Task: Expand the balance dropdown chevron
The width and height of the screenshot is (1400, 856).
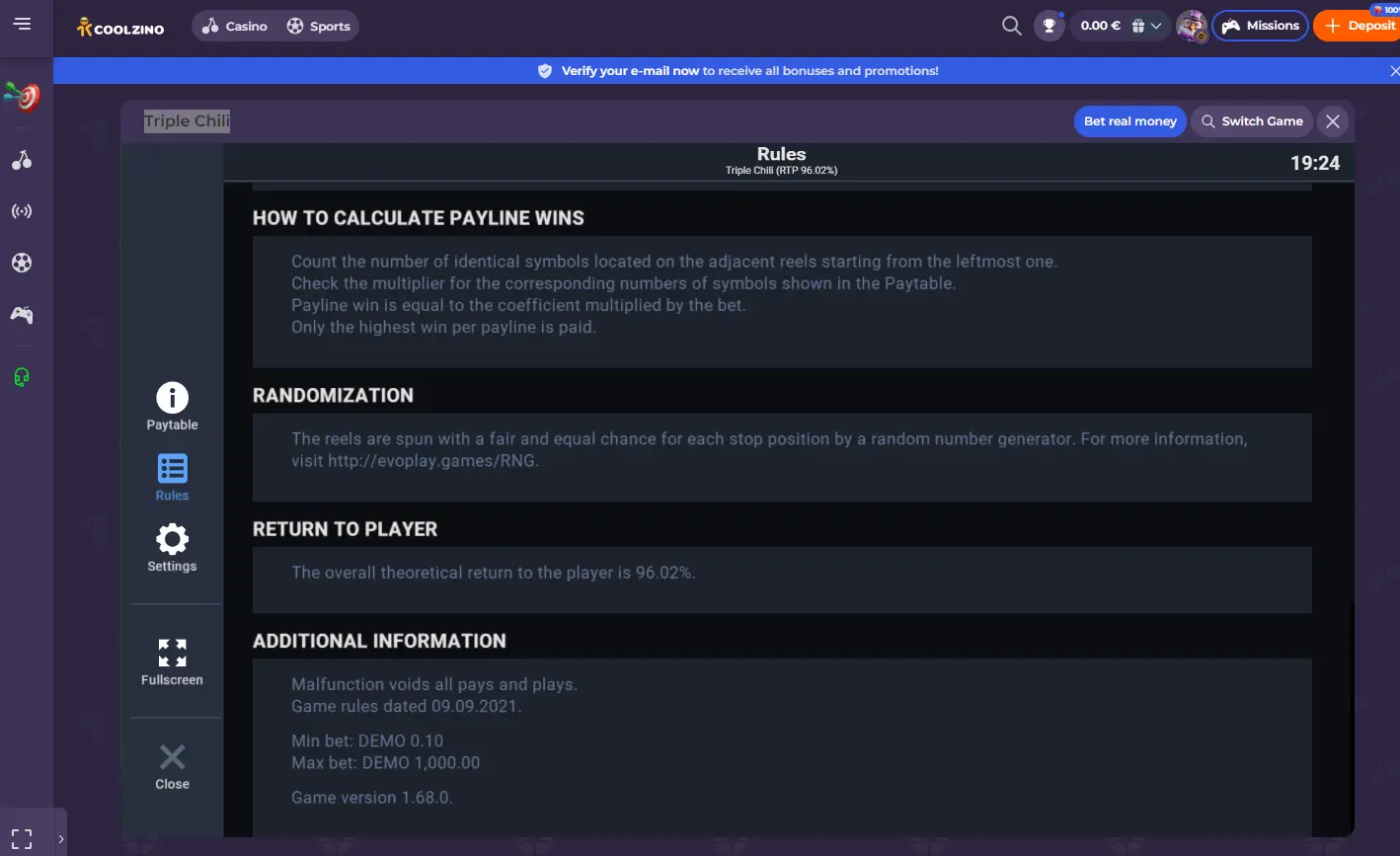Action: point(1156,26)
